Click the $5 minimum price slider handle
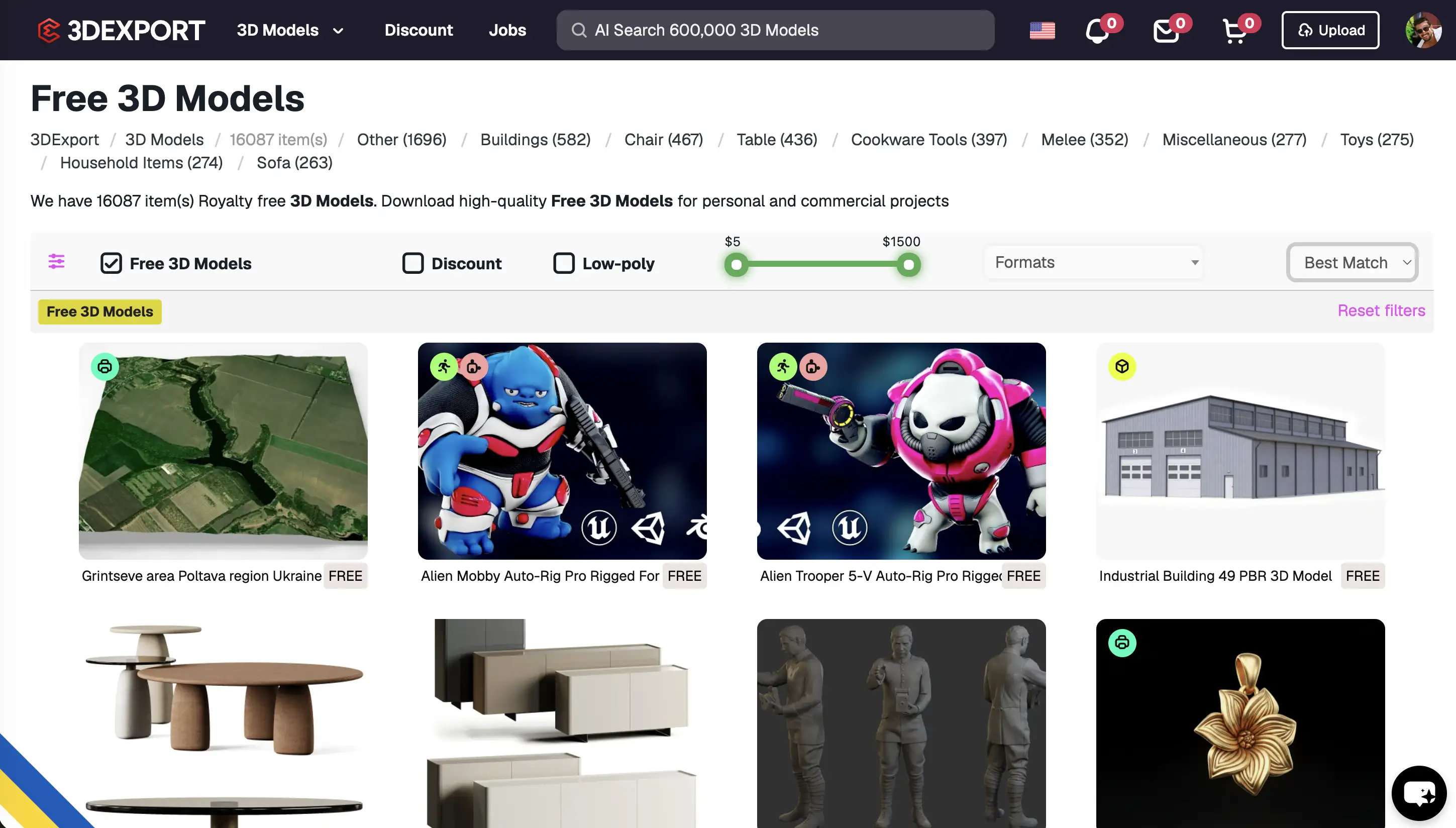 click(x=736, y=264)
